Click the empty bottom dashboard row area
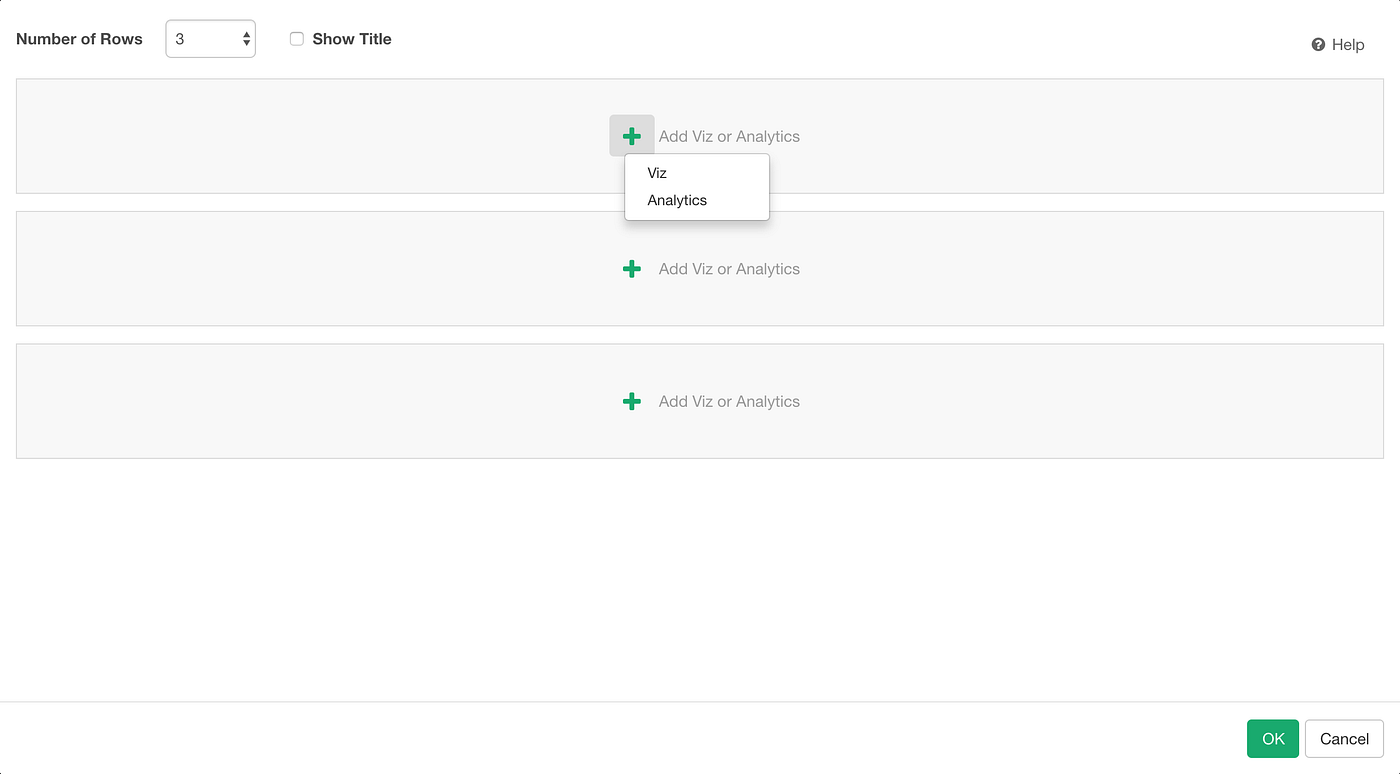This screenshot has height=774, width=1400. click(x=300, y=401)
